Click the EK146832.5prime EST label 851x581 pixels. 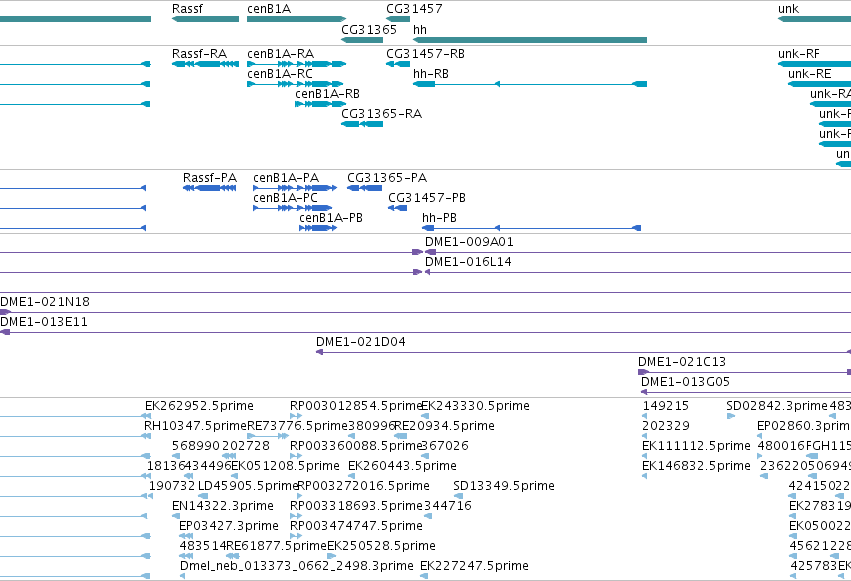point(696,467)
